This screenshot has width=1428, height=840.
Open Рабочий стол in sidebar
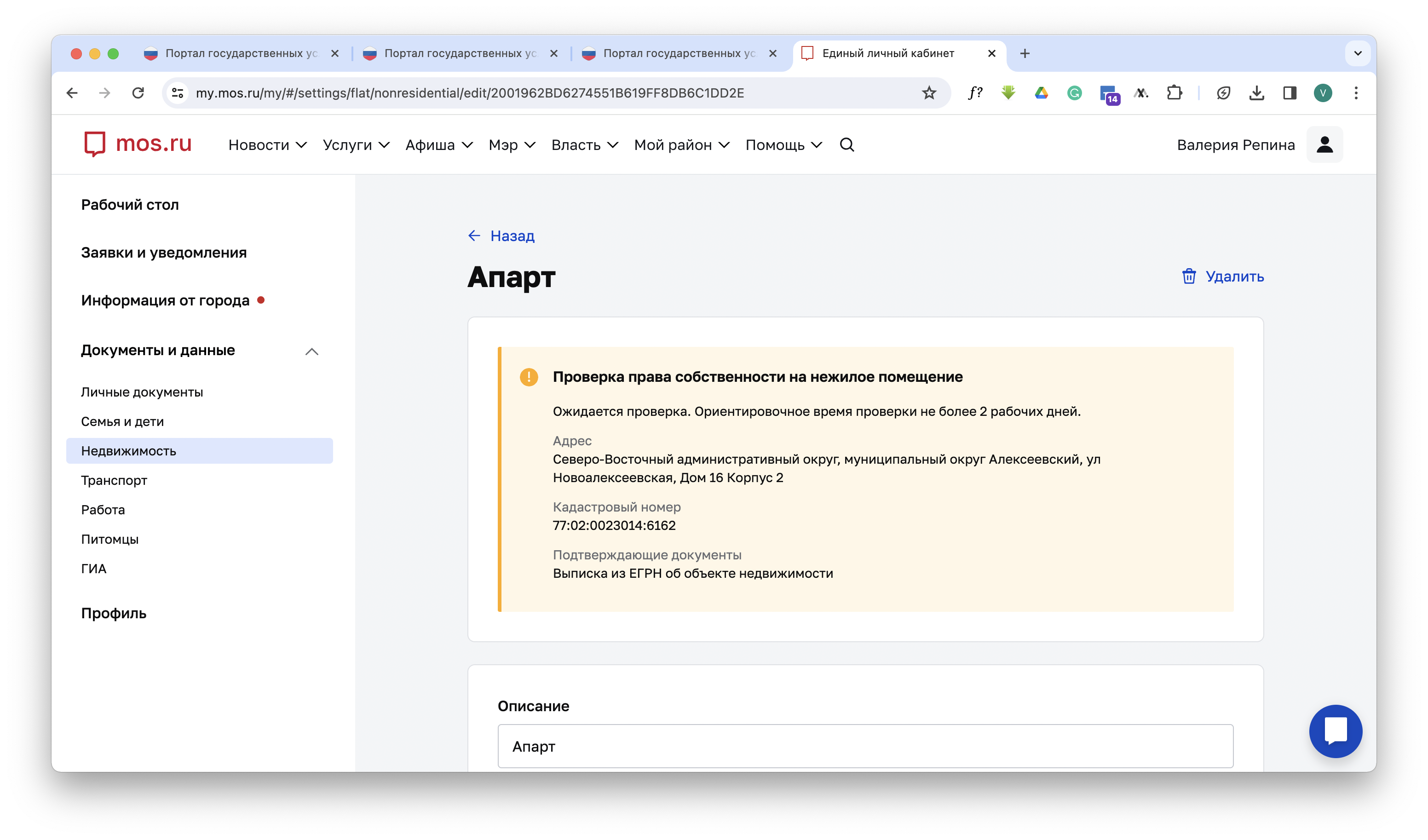pos(130,205)
